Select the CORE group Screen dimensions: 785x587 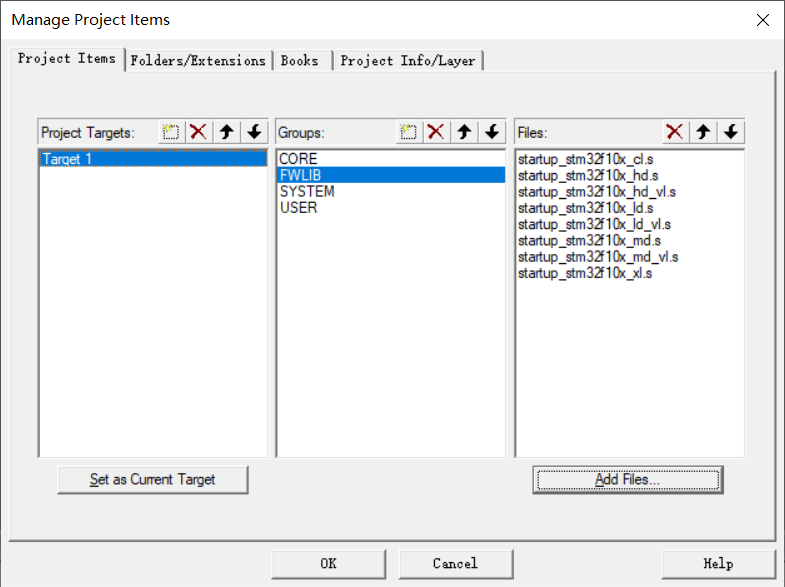[390, 159]
